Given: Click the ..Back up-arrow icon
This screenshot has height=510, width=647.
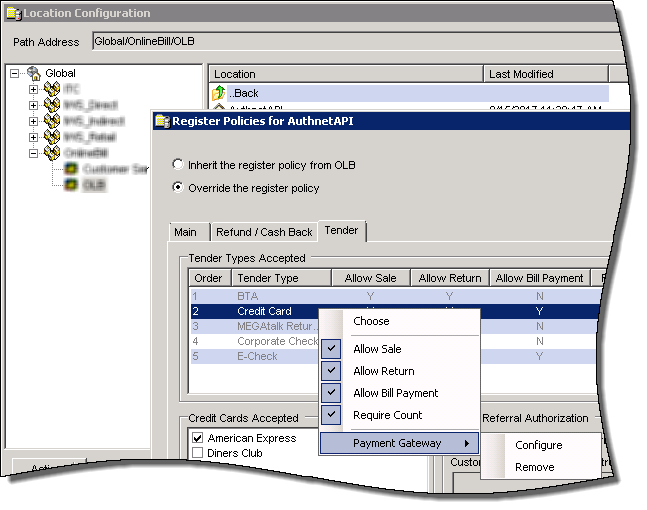Looking at the screenshot, I should click(x=220, y=93).
